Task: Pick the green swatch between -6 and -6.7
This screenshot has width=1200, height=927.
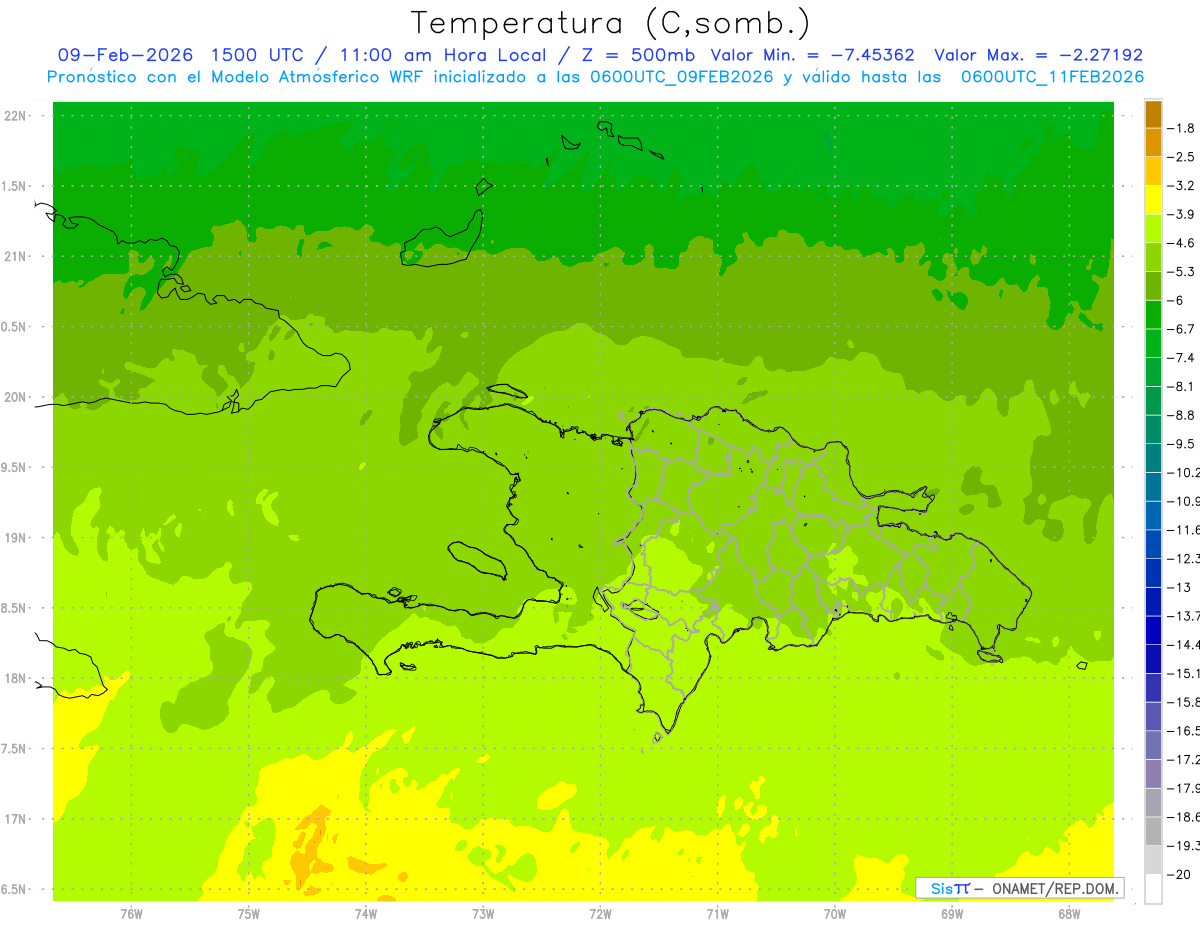Action: coord(1153,315)
